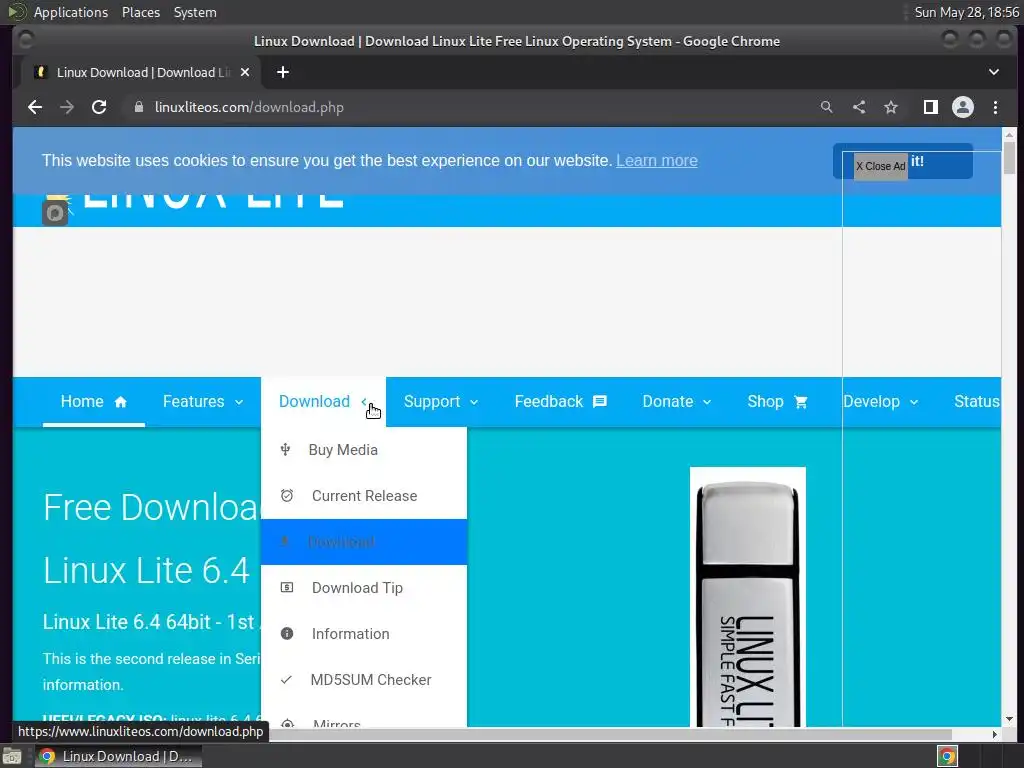Open the Shop page
Viewport: 1024px width, 768px height.
coord(777,402)
